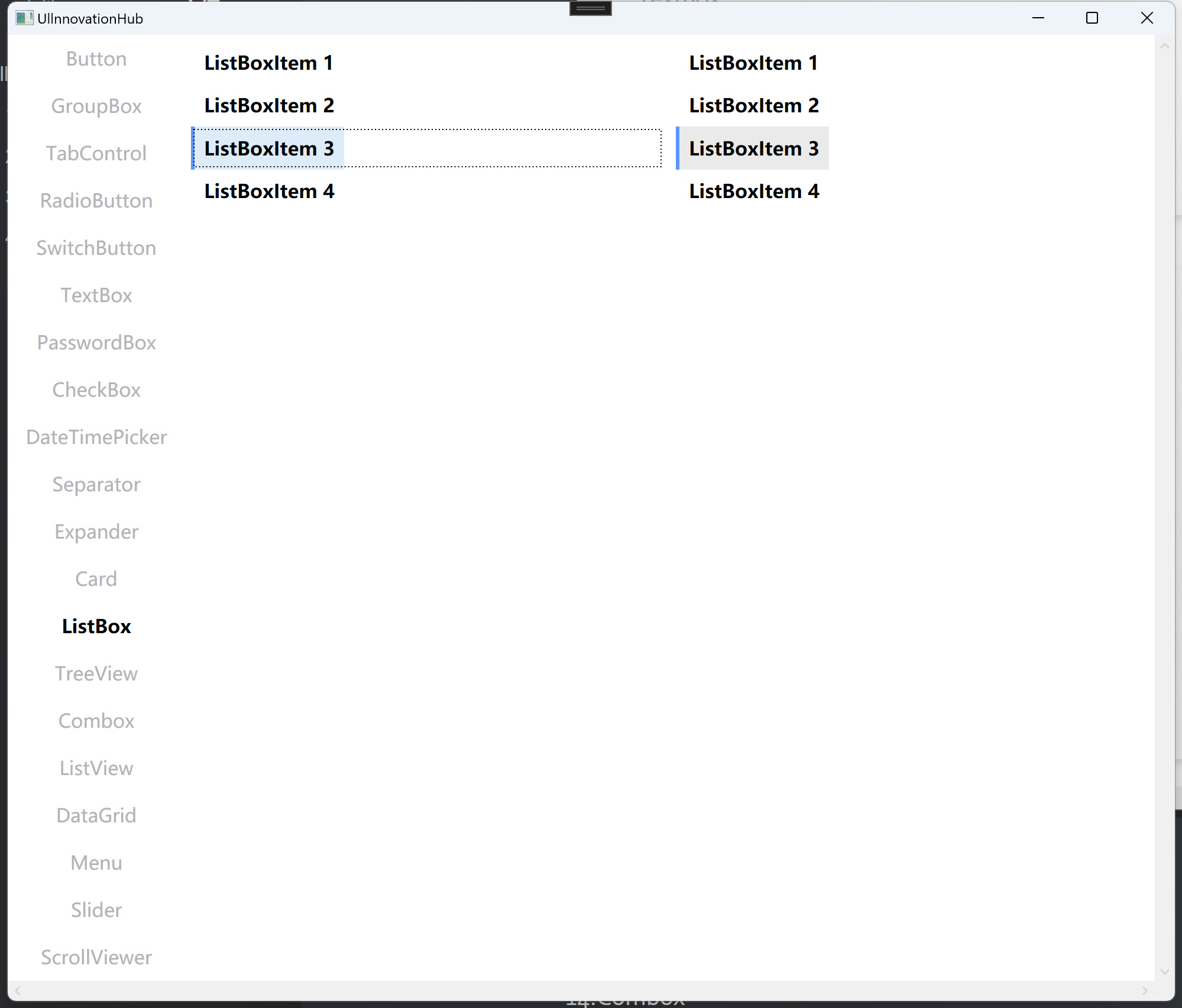Select GroupBox in the sidebar

point(96,106)
